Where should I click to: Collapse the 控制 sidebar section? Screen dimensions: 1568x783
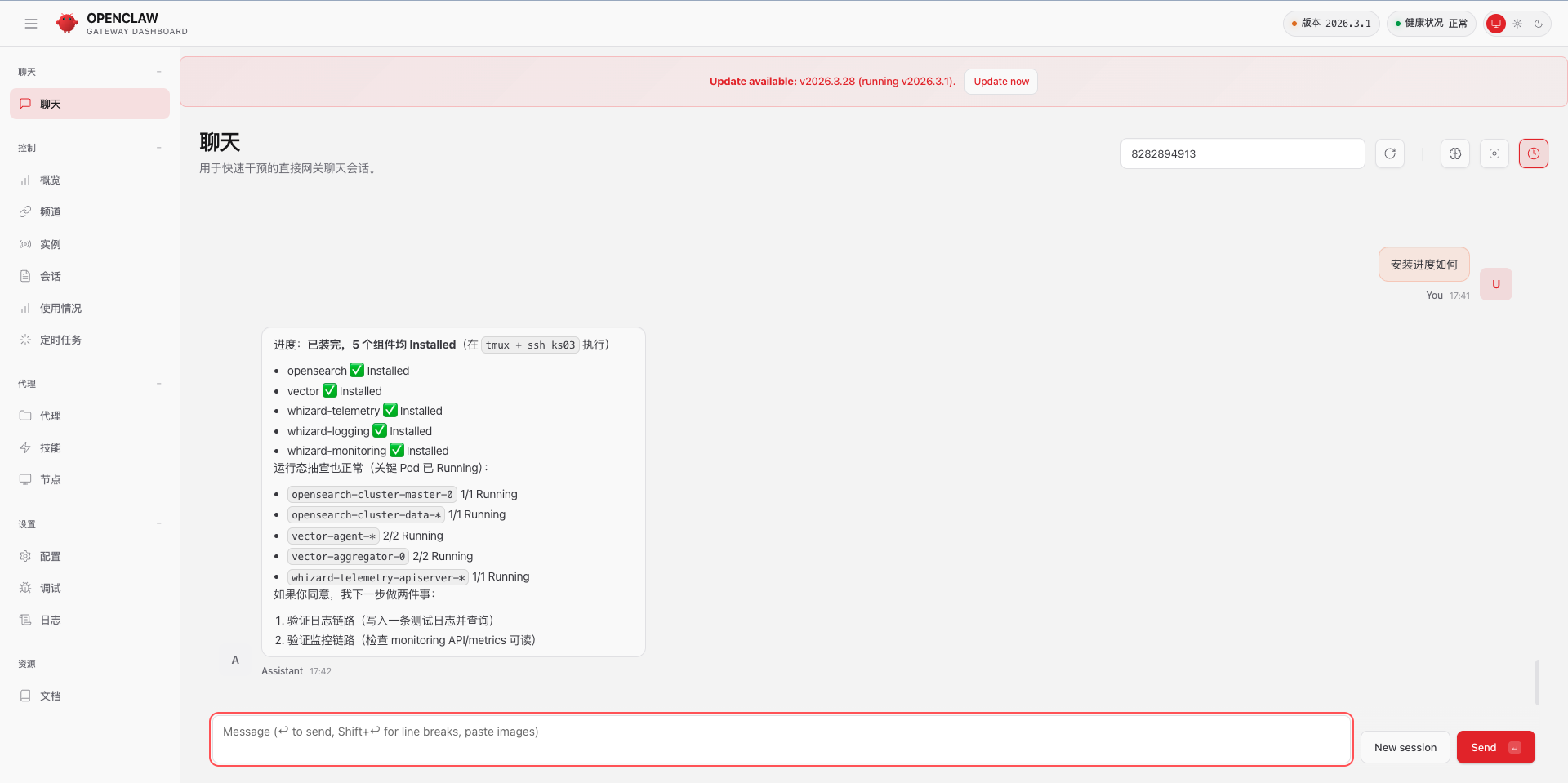[x=159, y=148]
